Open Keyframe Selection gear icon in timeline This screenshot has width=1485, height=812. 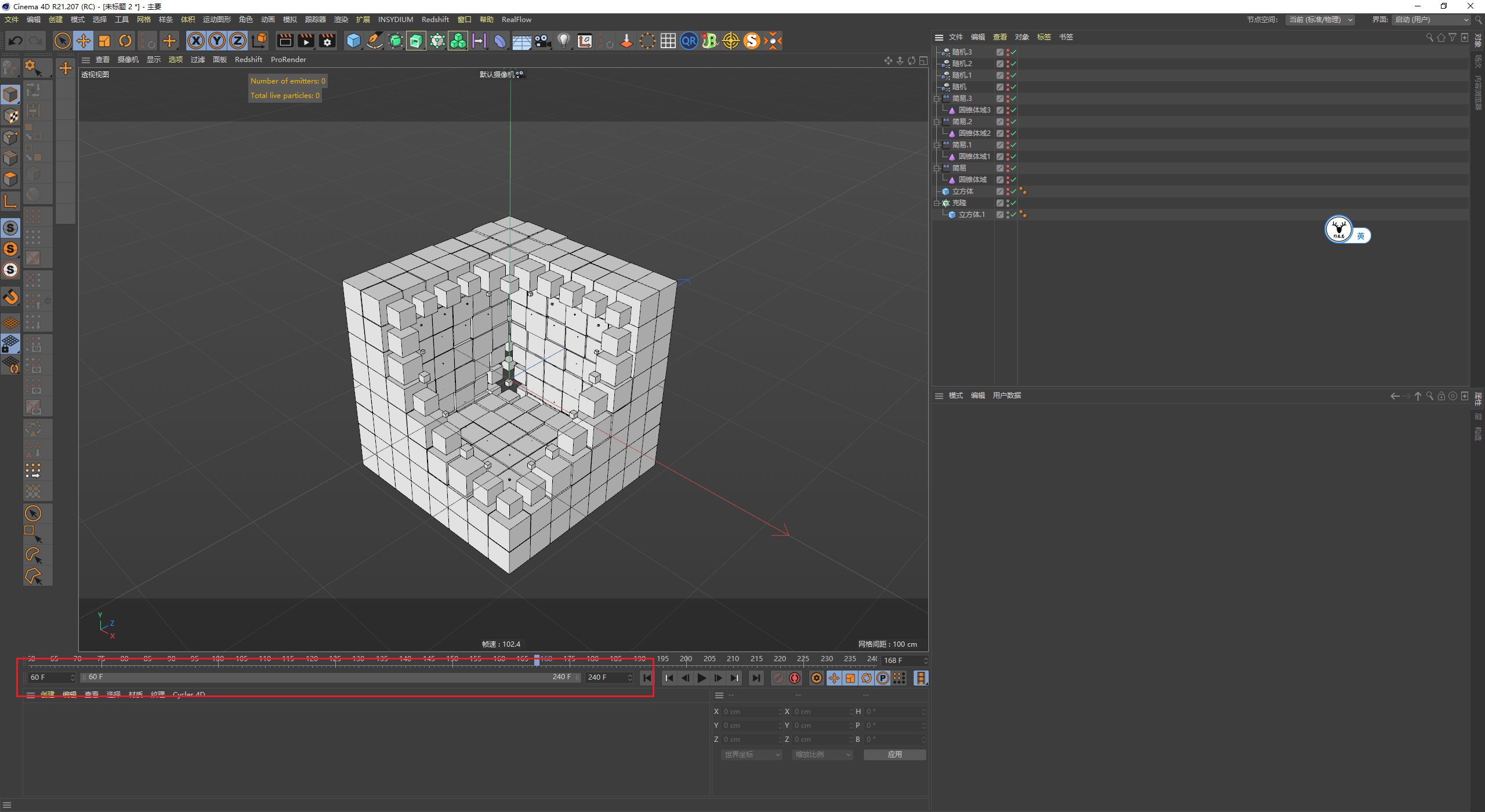(816, 678)
